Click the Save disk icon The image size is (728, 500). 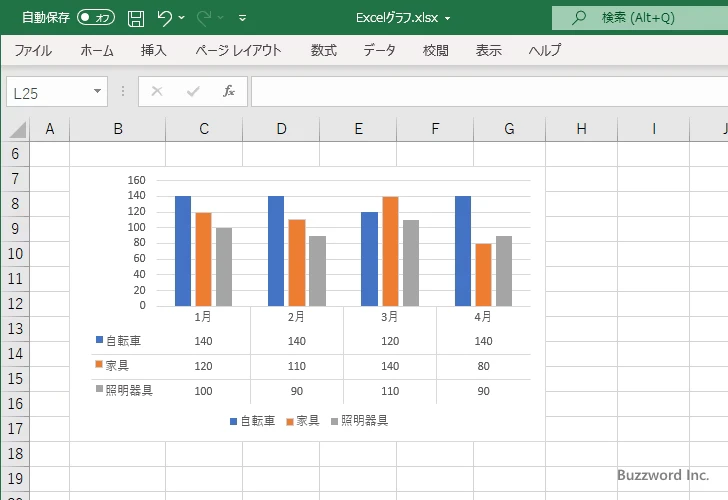click(136, 18)
